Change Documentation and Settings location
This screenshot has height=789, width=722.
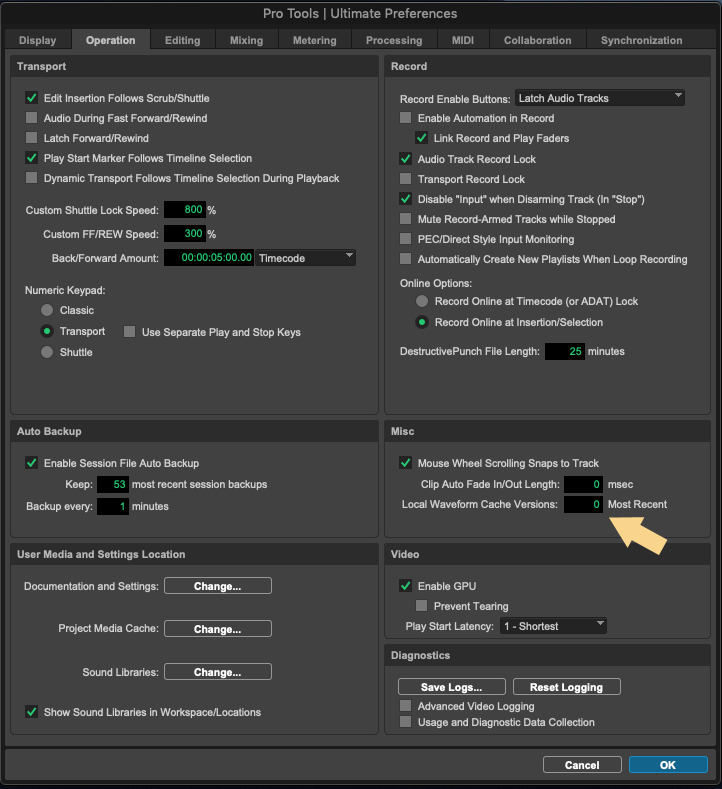218,586
